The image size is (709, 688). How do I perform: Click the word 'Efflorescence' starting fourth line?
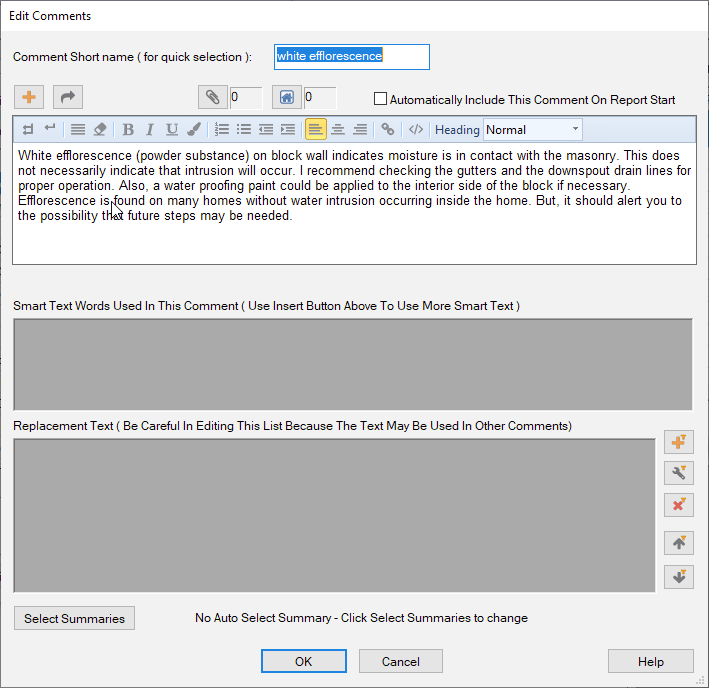(57, 201)
